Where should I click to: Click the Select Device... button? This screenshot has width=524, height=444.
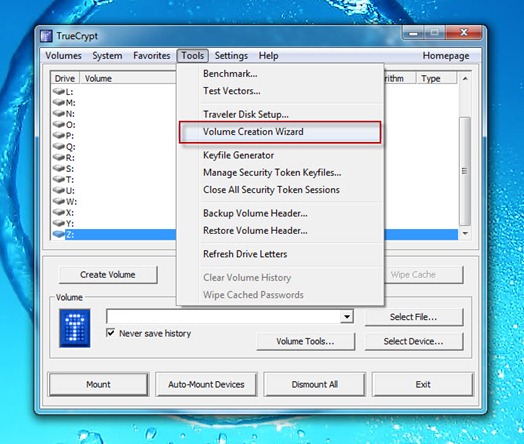click(414, 341)
